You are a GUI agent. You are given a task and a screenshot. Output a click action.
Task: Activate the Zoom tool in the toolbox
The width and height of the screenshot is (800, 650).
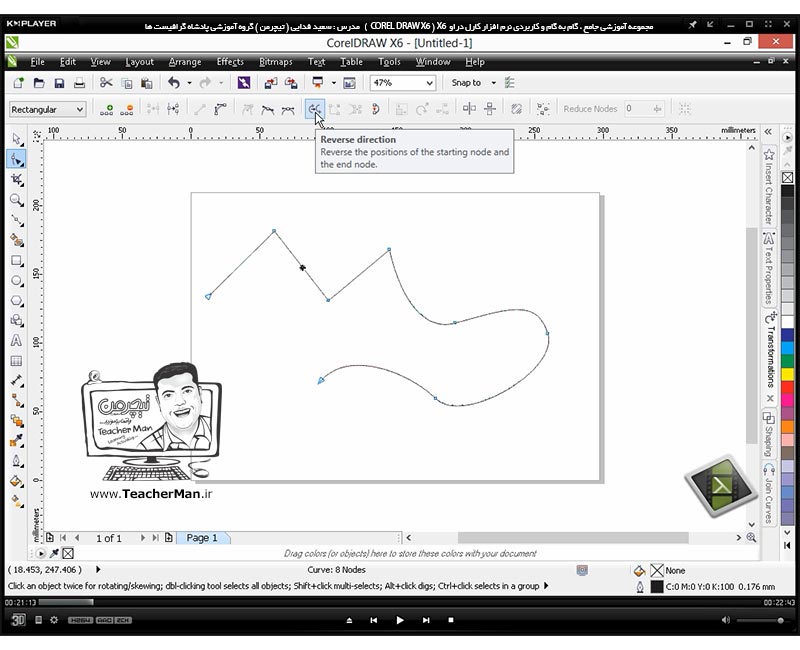pos(16,199)
